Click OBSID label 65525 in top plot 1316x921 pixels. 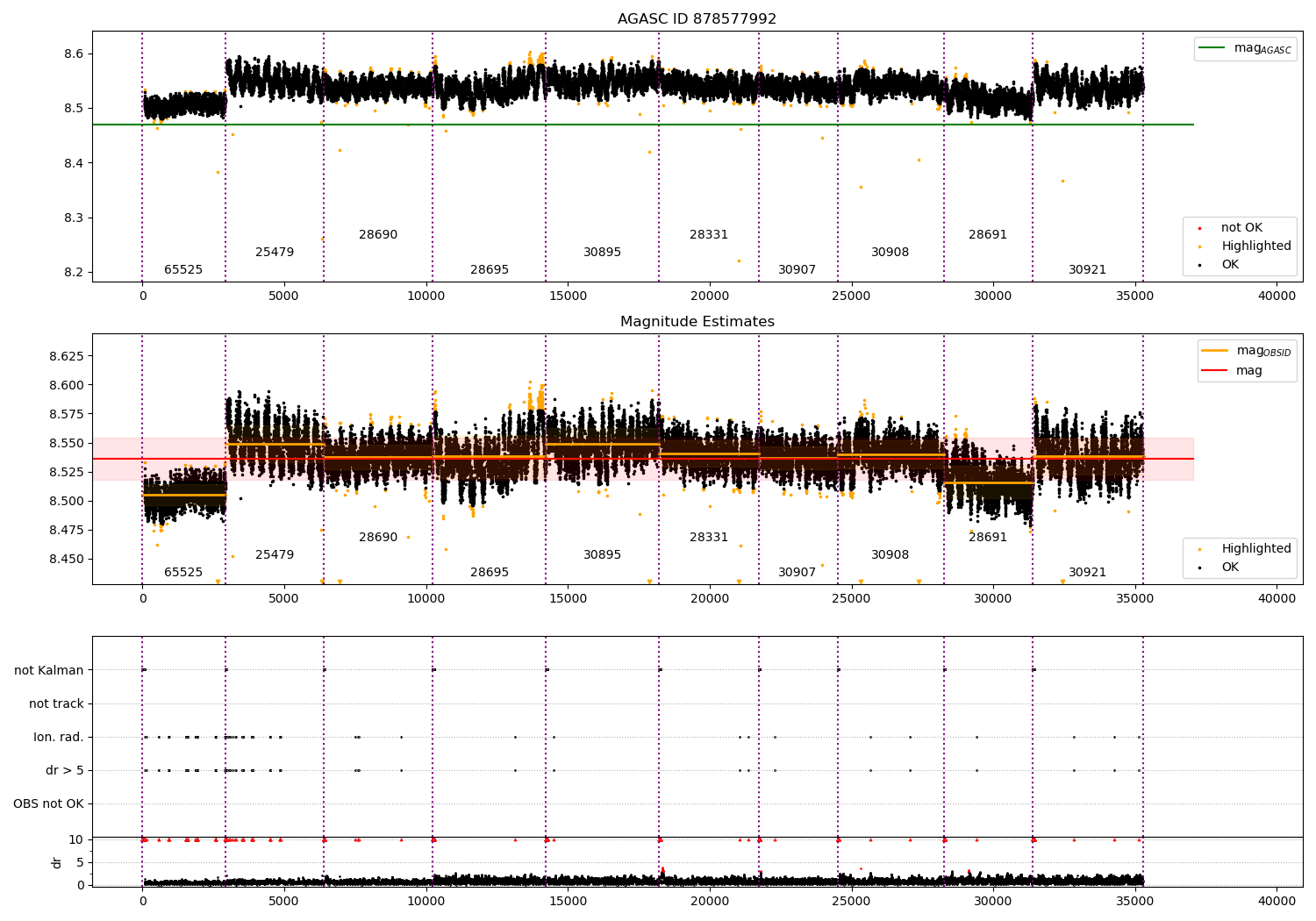(x=183, y=270)
